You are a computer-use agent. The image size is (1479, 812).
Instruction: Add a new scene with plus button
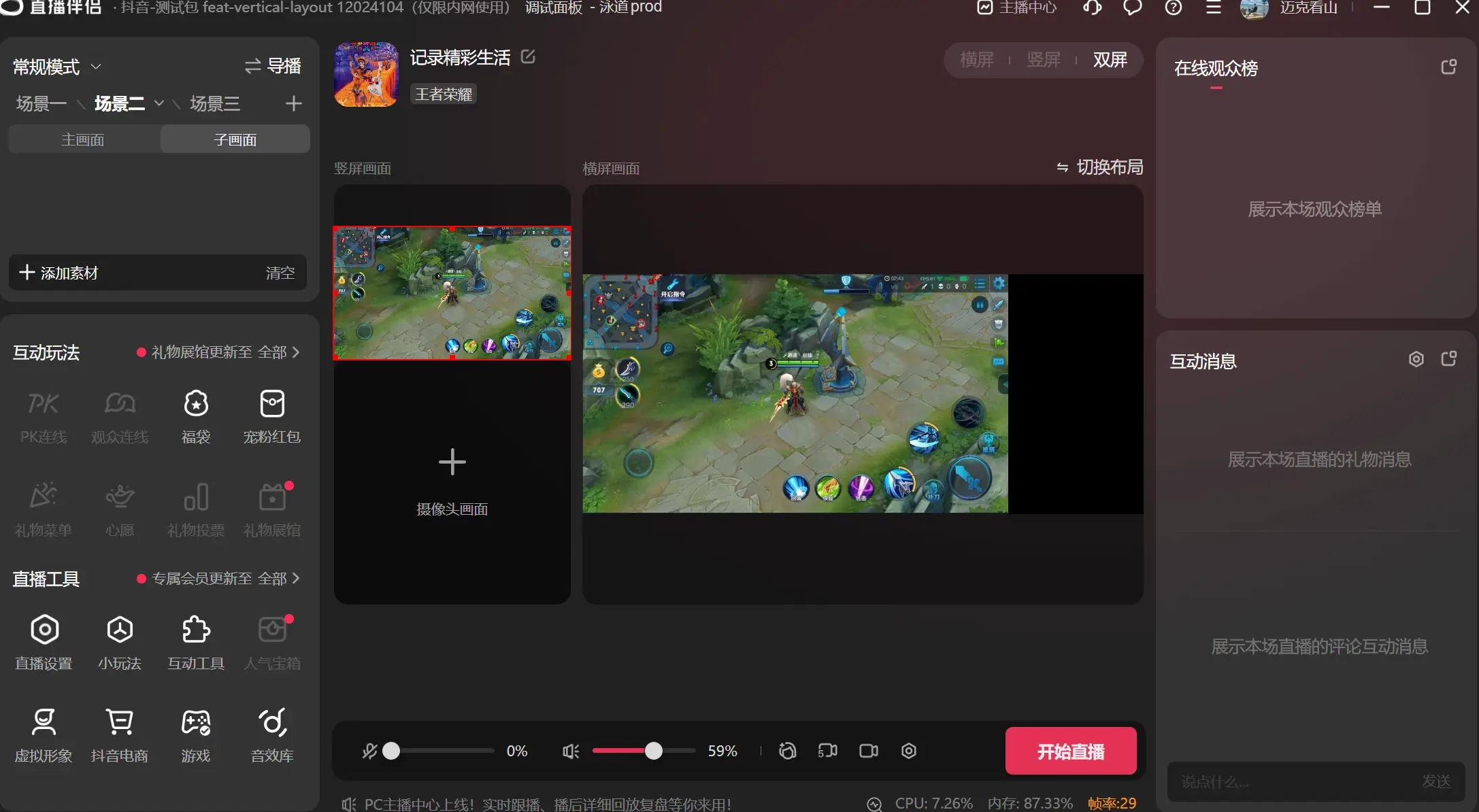point(294,103)
